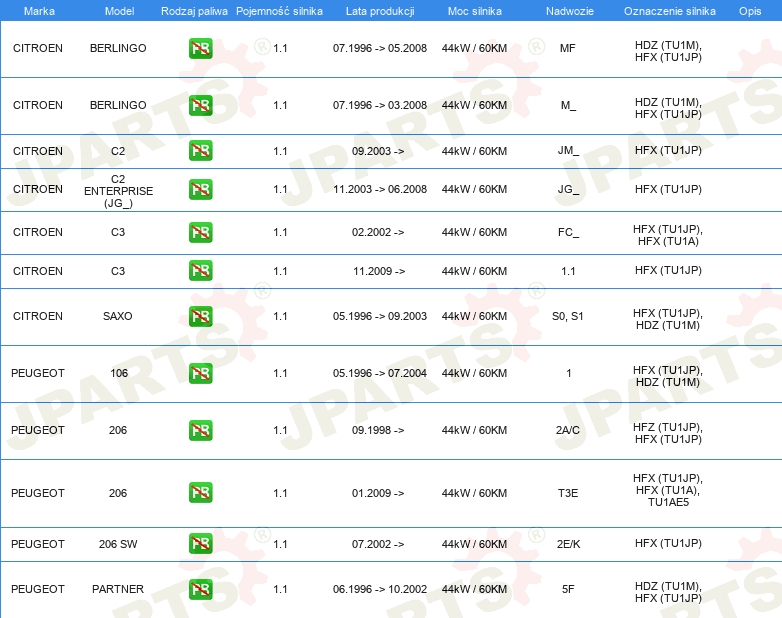Image resolution: width=782 pixels, height=618 pixels.
Task: Click the fuel icon in the Citroen C2 JM_ row
Action: pyautogui.click(x=200, y=151)
